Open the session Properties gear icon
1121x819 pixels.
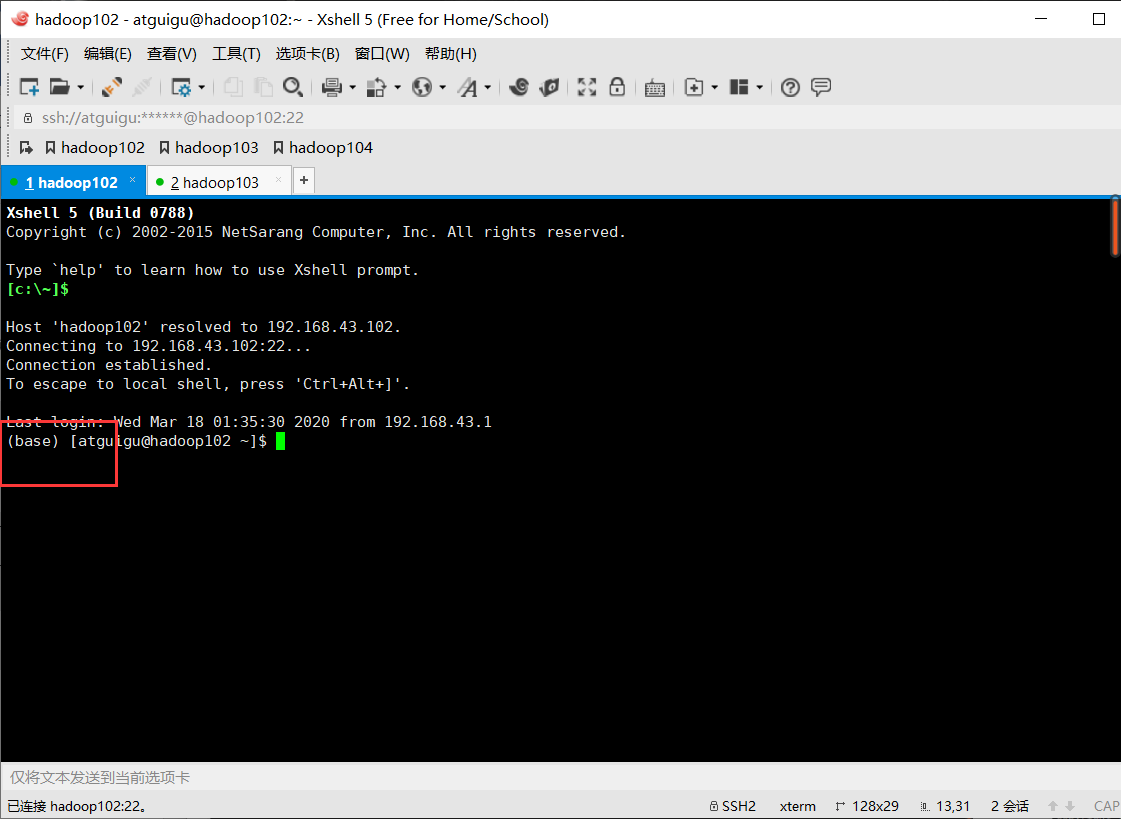(182, 87)
